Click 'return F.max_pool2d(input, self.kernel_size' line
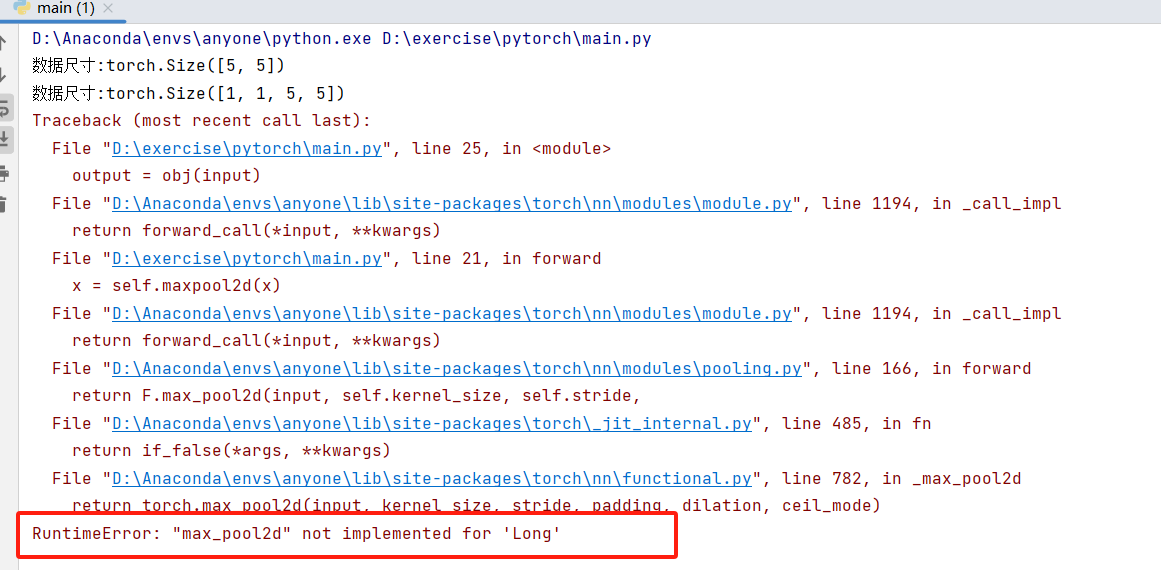The height and width of the screenshot is (570, 1161). pyautogui.click(x=355, y=396)
